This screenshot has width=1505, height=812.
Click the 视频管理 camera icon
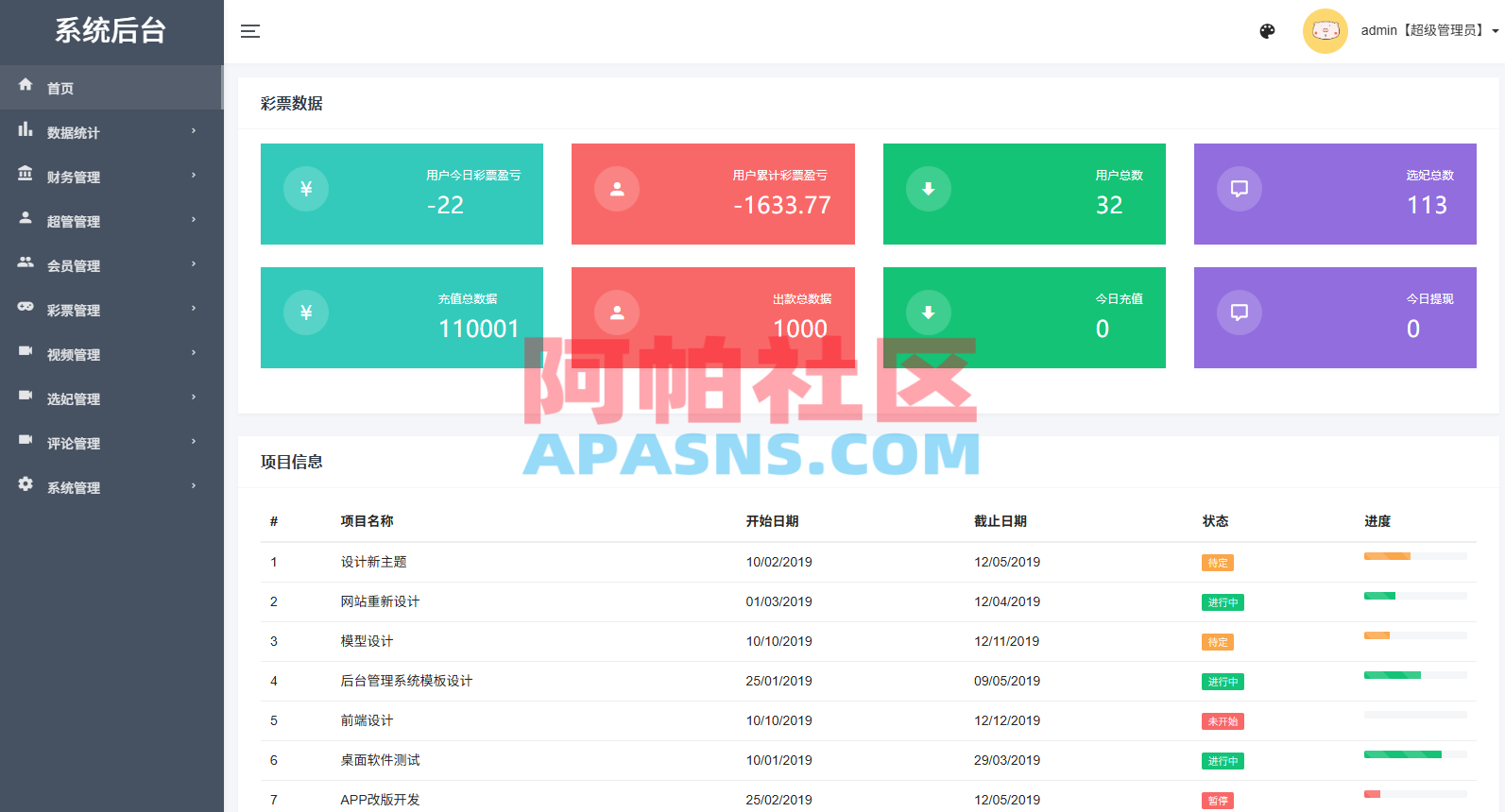pos(26,351)
